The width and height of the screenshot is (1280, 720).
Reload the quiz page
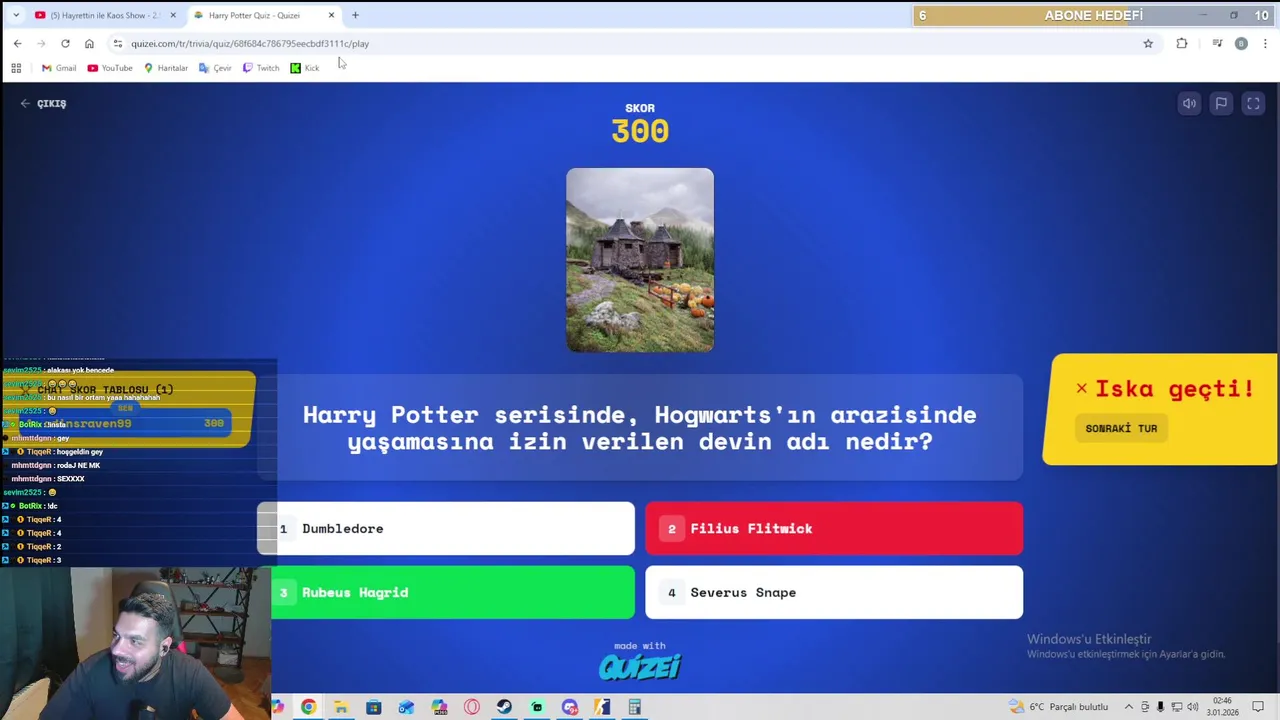[65, 43]
